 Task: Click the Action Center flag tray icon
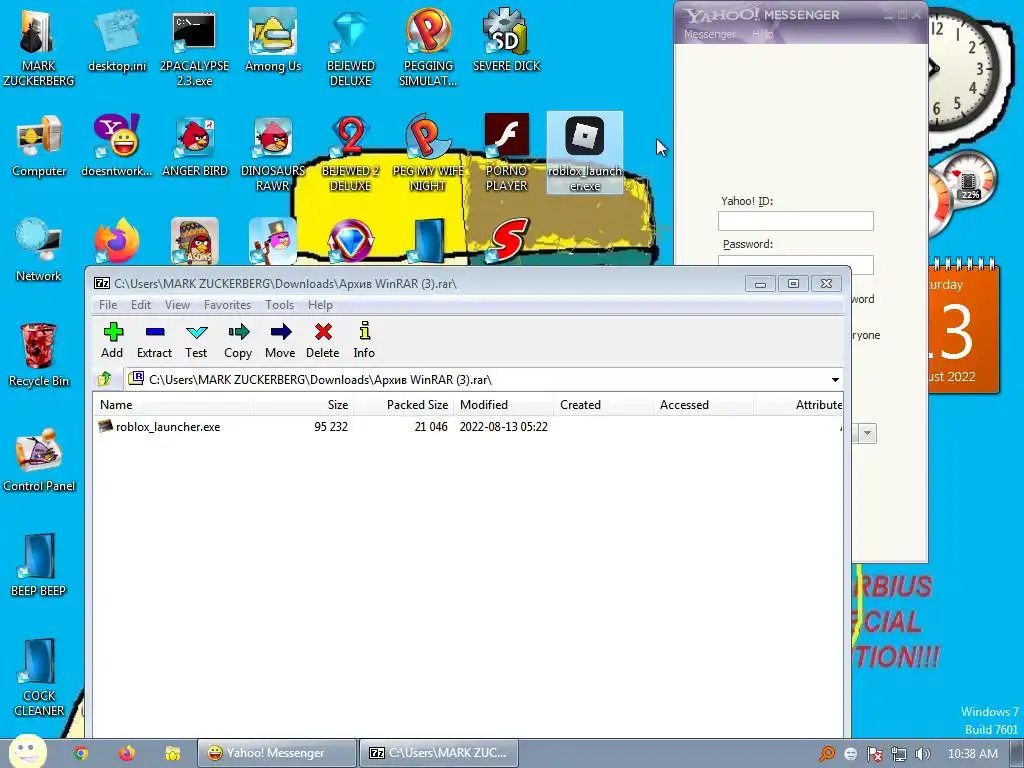coord(875,754)
